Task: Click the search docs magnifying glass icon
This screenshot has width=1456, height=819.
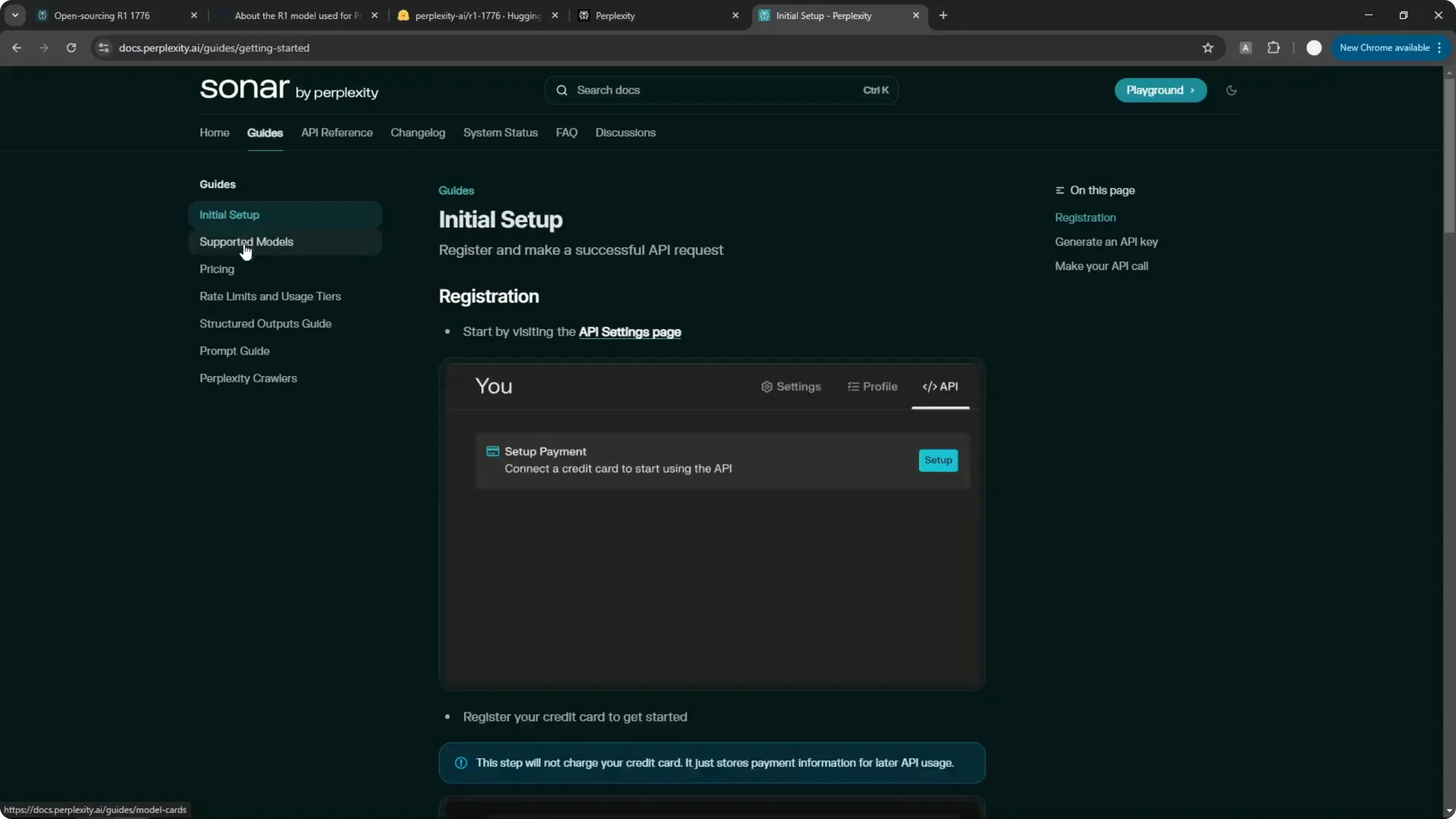Action: (562, 89)
